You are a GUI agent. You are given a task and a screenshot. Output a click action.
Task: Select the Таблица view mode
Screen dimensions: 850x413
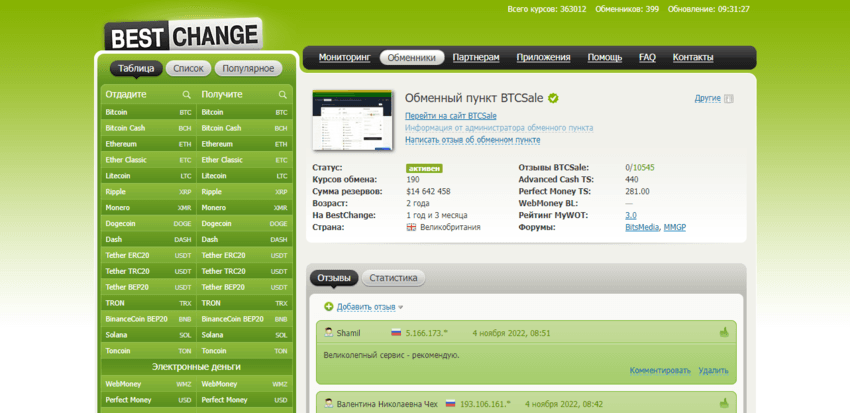[135, 68]
